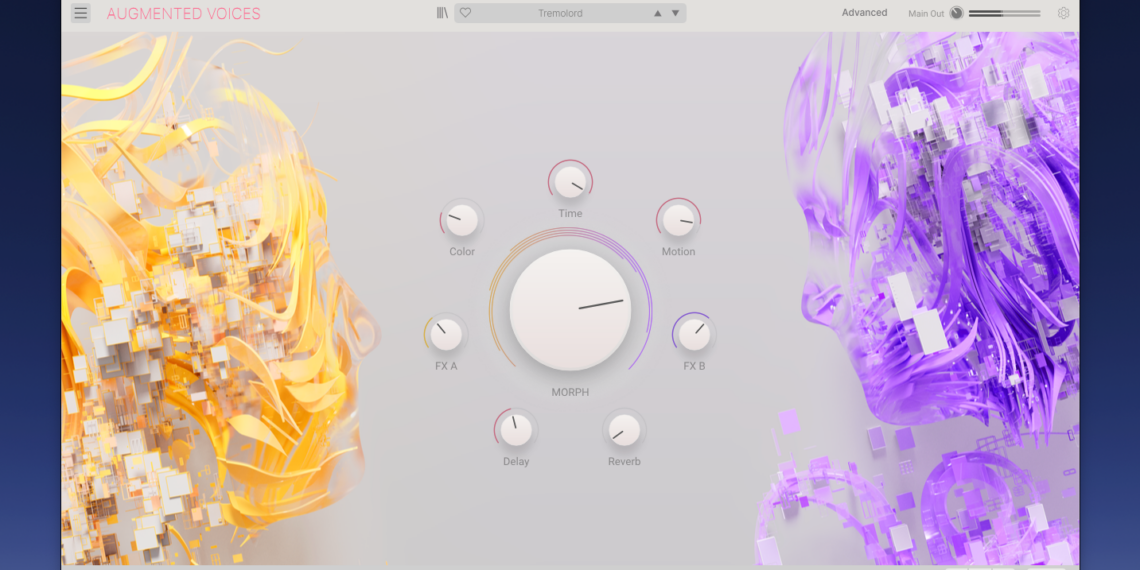Open settings gear icon

click(x=1064, y=13)
